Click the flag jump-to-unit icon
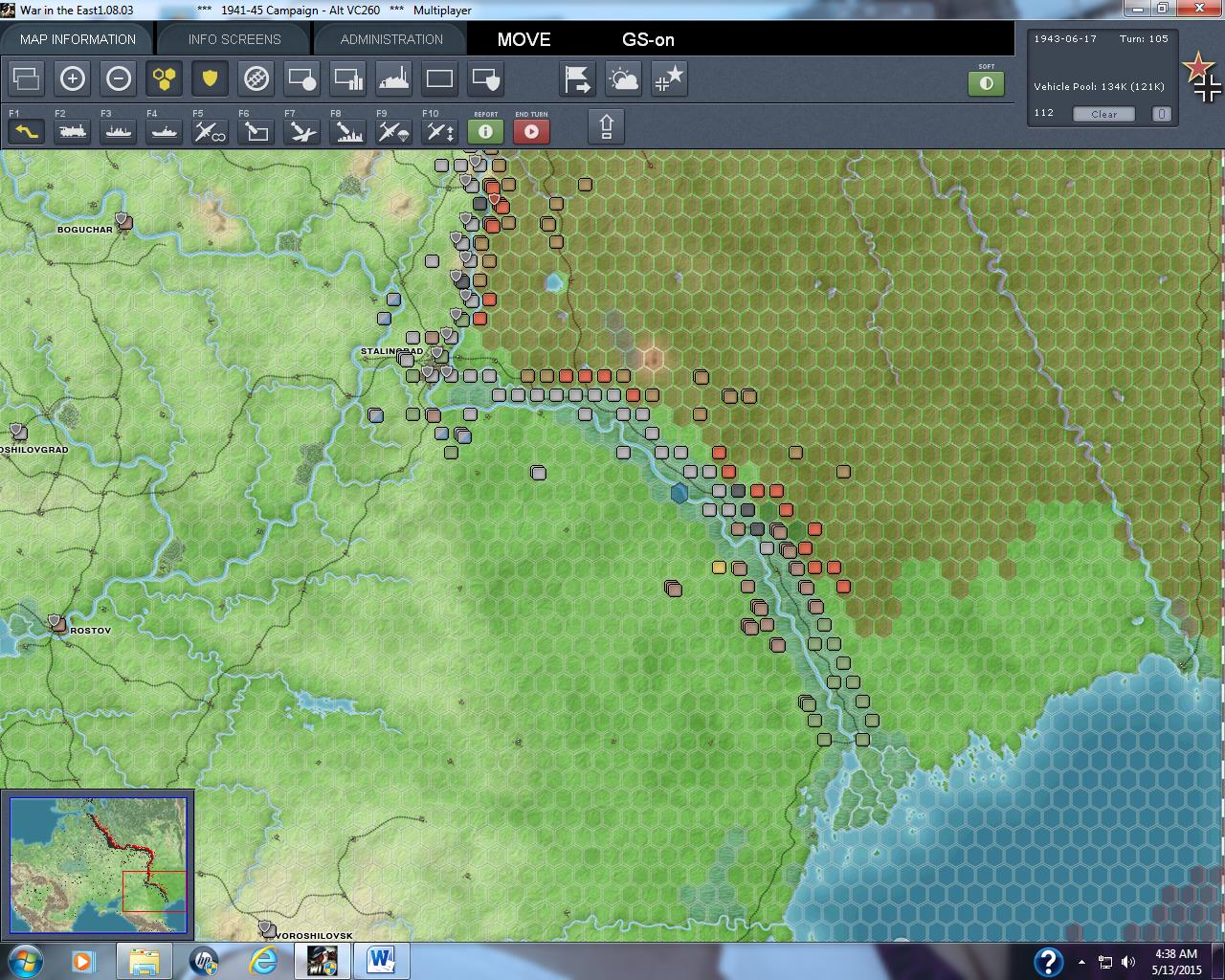 (576, 79)
